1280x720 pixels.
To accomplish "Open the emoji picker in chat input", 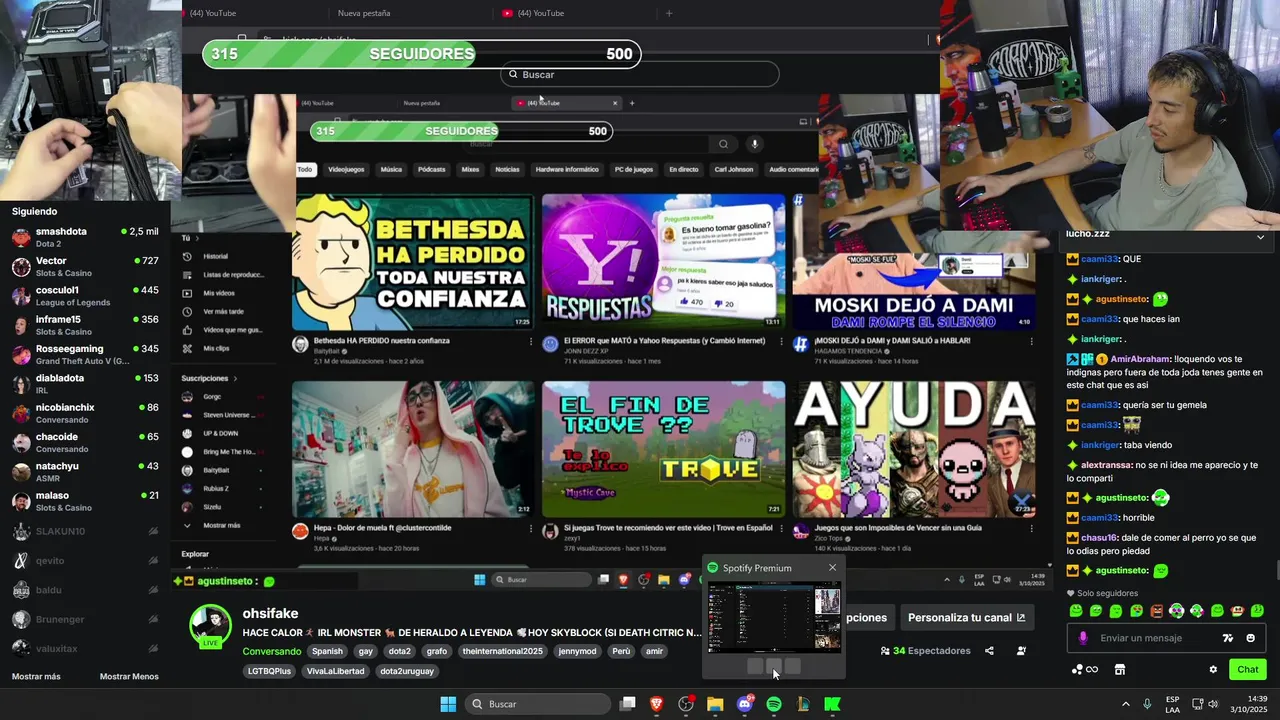I will pos(1251,638).
